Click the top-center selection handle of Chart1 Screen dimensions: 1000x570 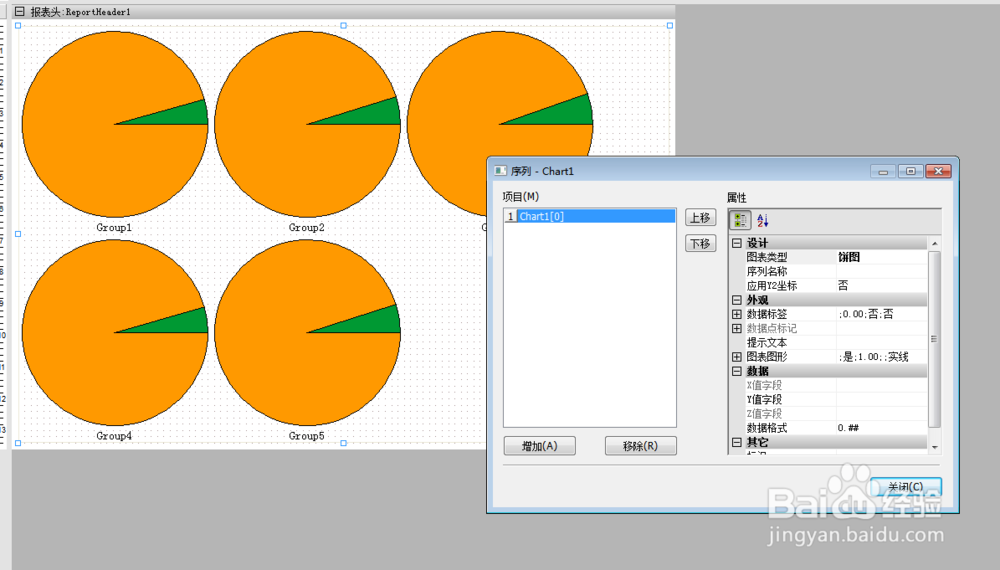344,26
